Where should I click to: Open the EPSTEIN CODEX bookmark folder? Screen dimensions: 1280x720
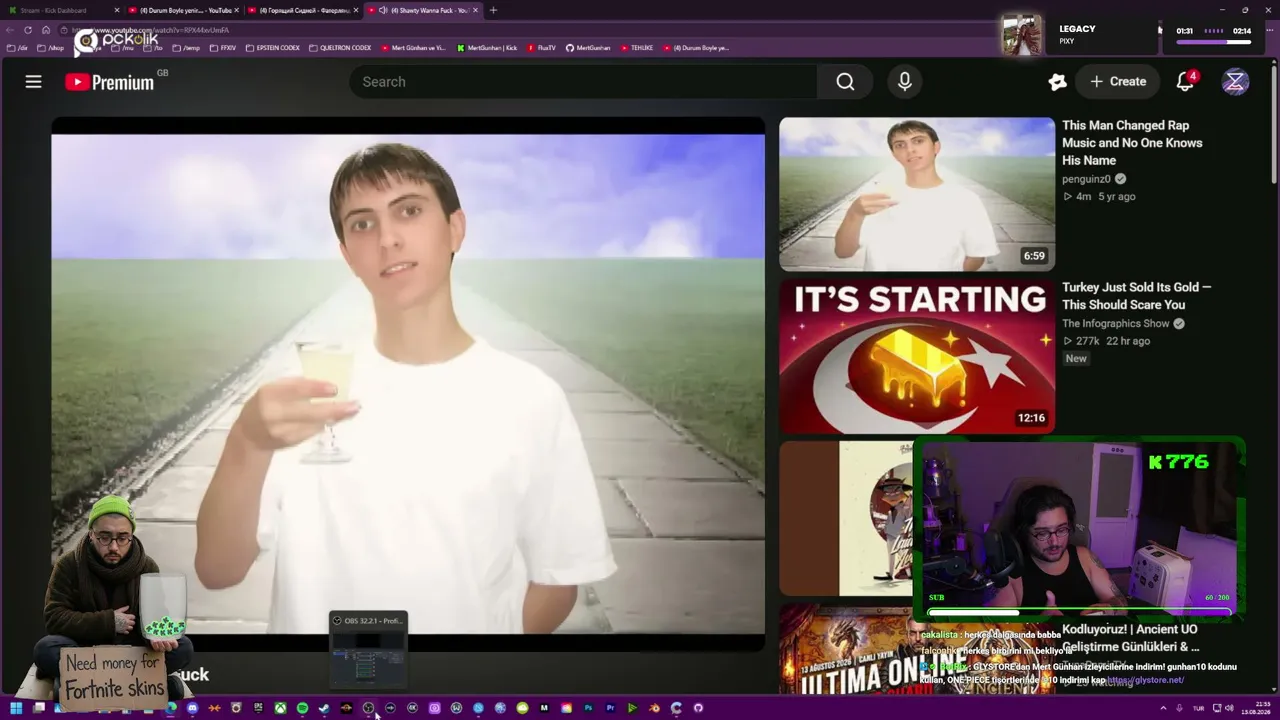click(272, 48)
